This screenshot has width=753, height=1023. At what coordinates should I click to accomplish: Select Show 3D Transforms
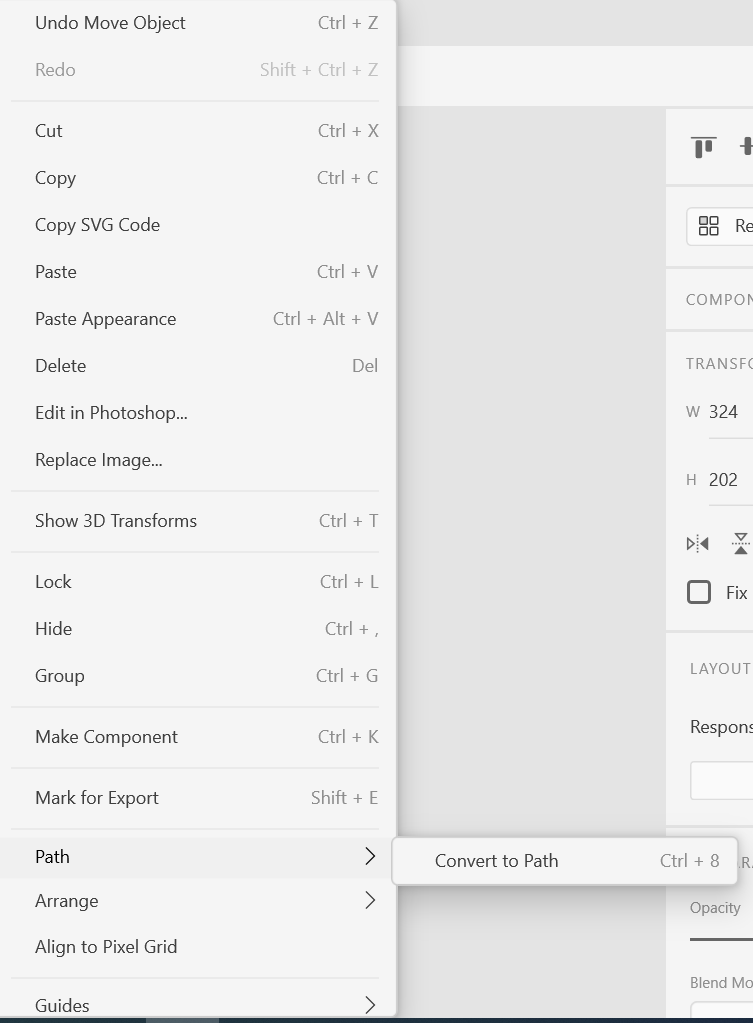(x=117, y=520)
